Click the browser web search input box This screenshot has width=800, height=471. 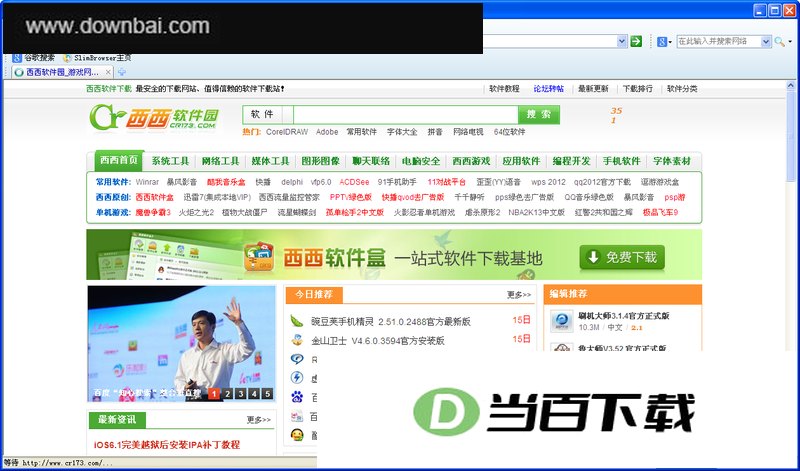(718, 42)
